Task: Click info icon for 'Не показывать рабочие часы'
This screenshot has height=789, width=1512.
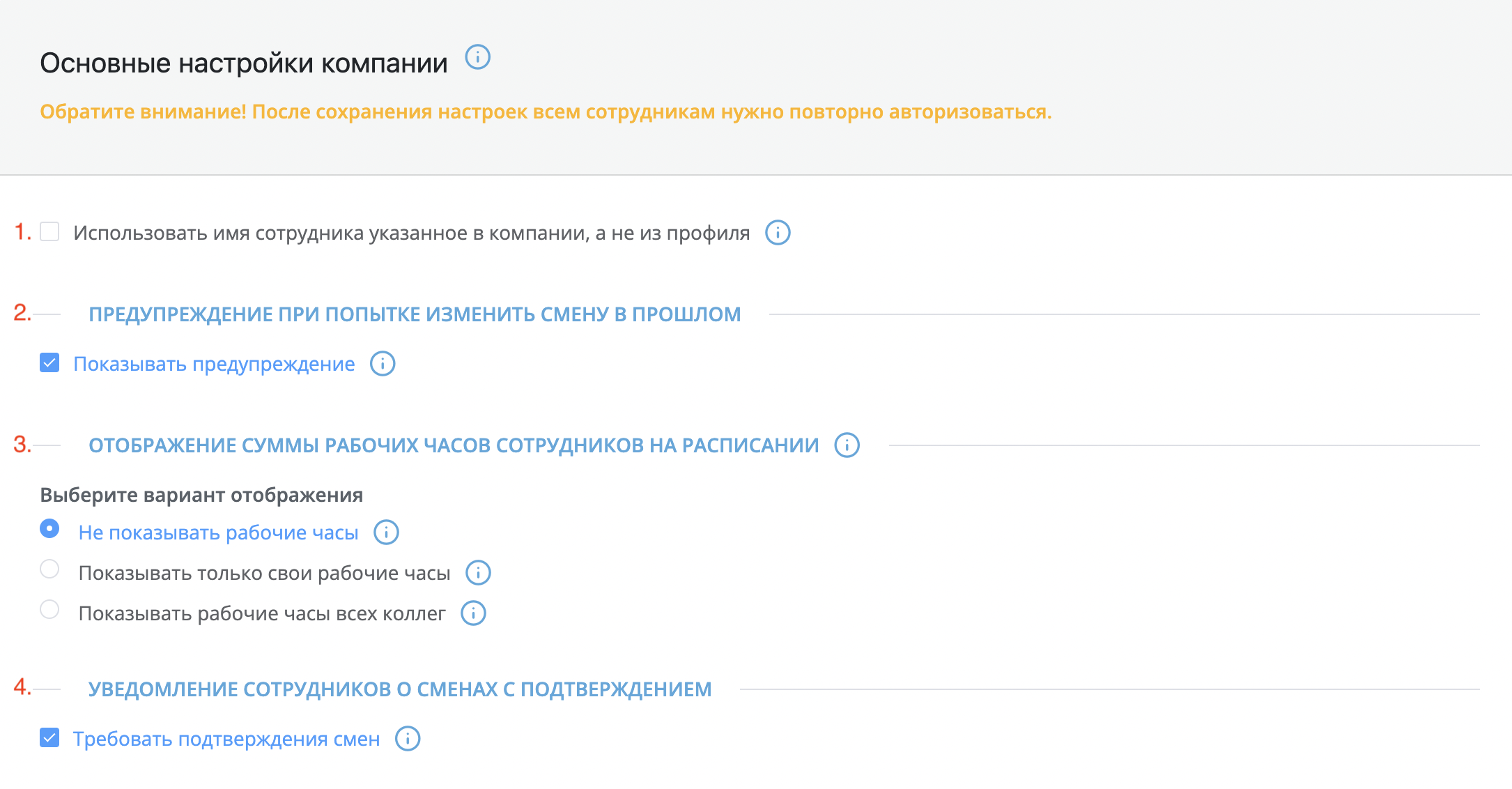Action: point(386,533)
